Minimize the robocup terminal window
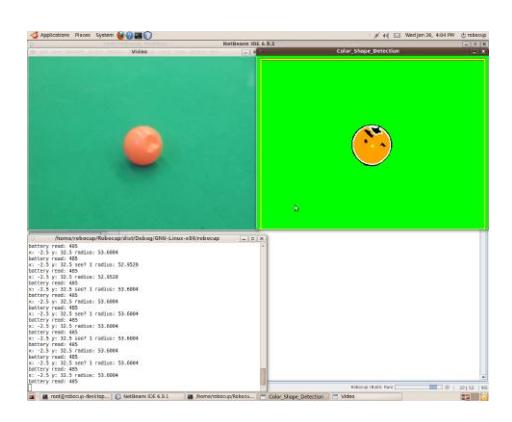 tap(244, 239)
